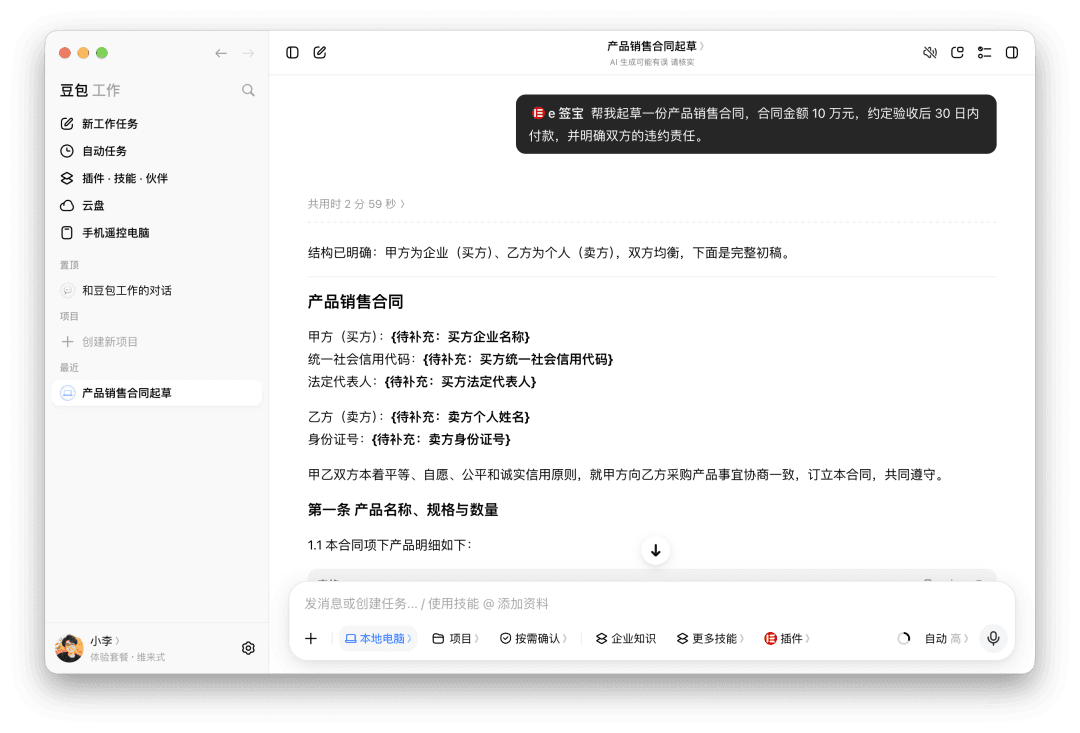Viewport: 1080px width, 733px height.
Task: Open the task list icon in header
Action: click(x=984, y=52)
